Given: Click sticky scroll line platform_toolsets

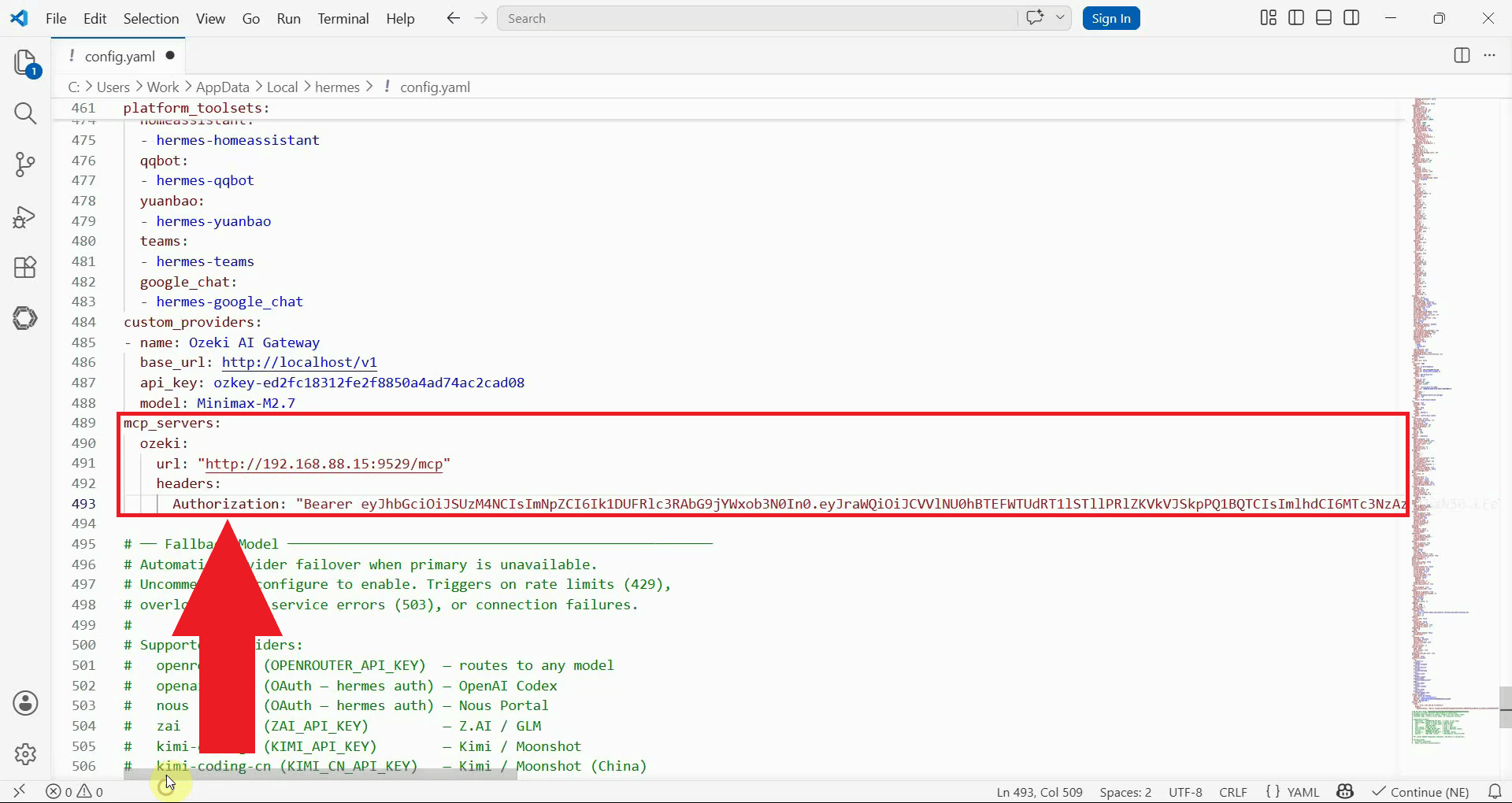Looking at the screenshot, I should [x=196, y=108].
